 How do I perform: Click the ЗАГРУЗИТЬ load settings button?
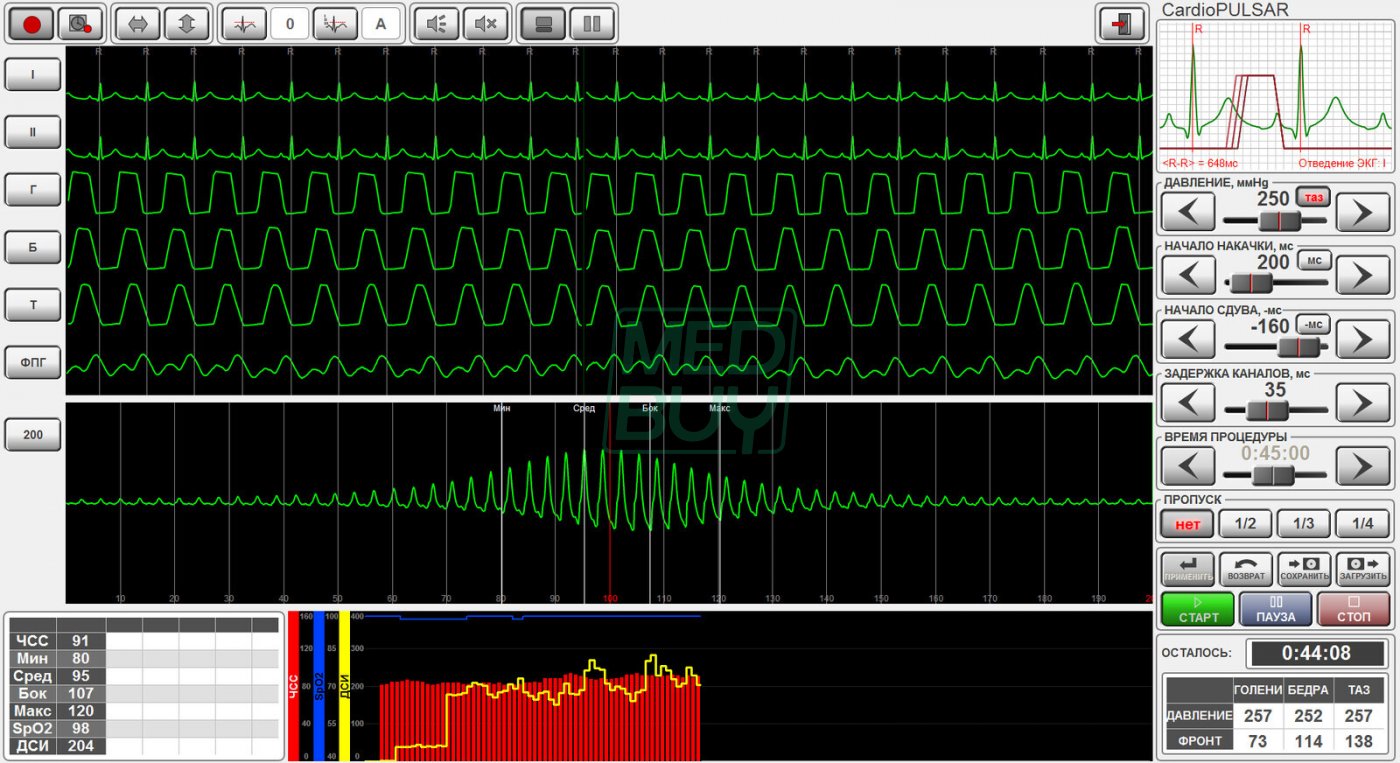(1364, 568)
